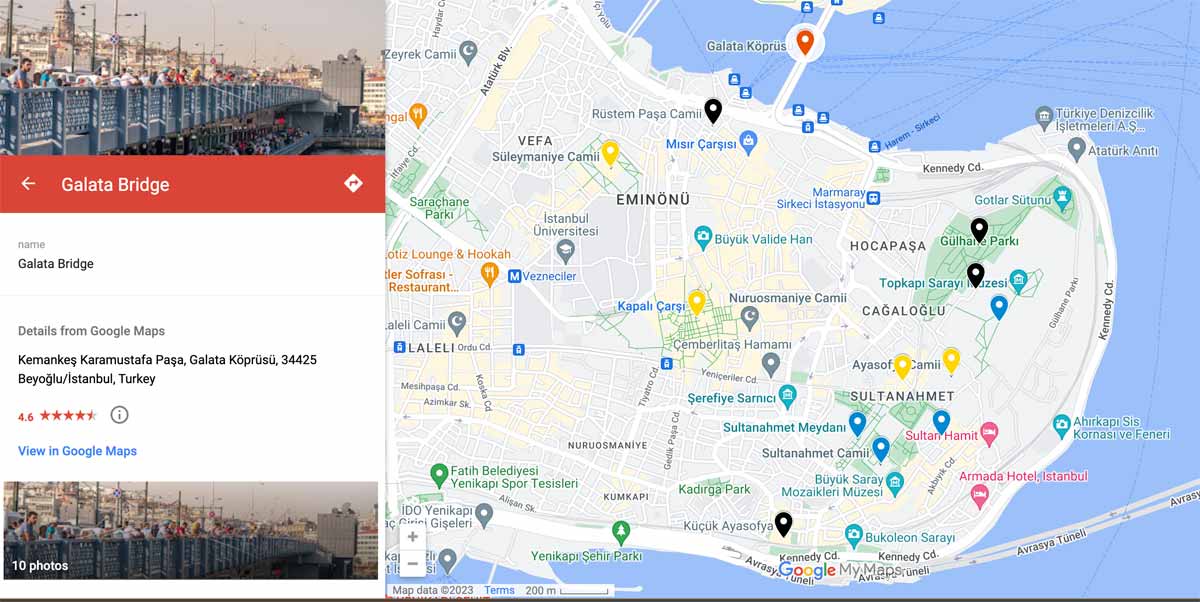Click the pink Armada Hotel Istanbul icon
The image size is (1200, 602).
[980, 495]
